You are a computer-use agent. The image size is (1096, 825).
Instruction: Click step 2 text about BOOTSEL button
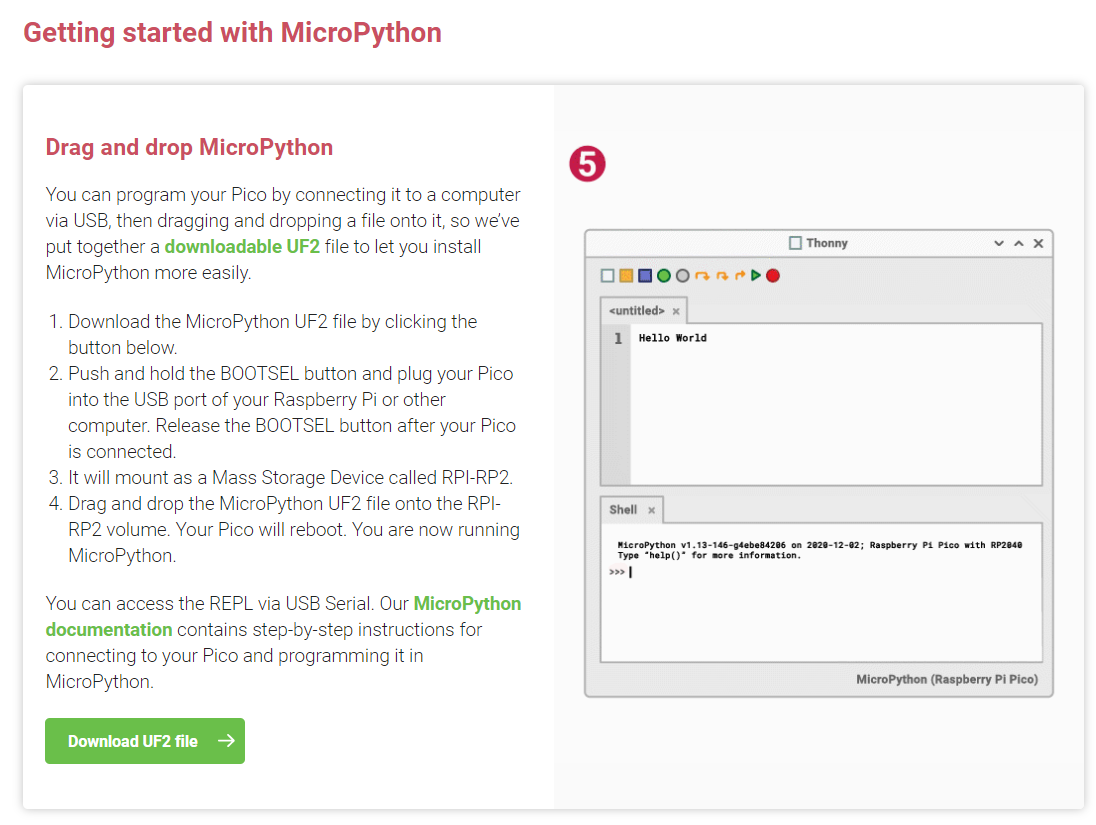click(292, 412)
